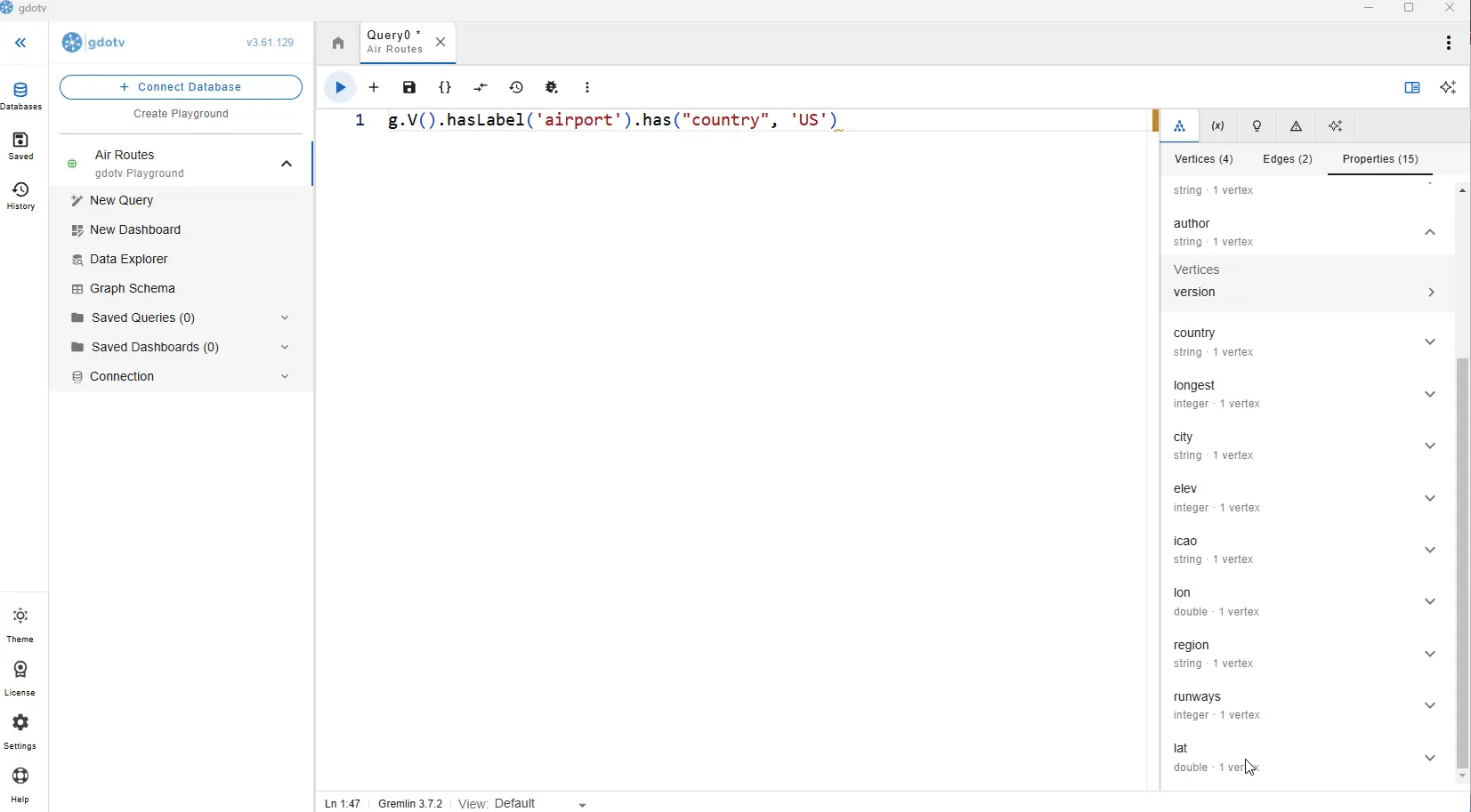This screenshot has width=1471, height=812.
Task: Save the query using the floppy disk icon
Action: tap(409, 87)
